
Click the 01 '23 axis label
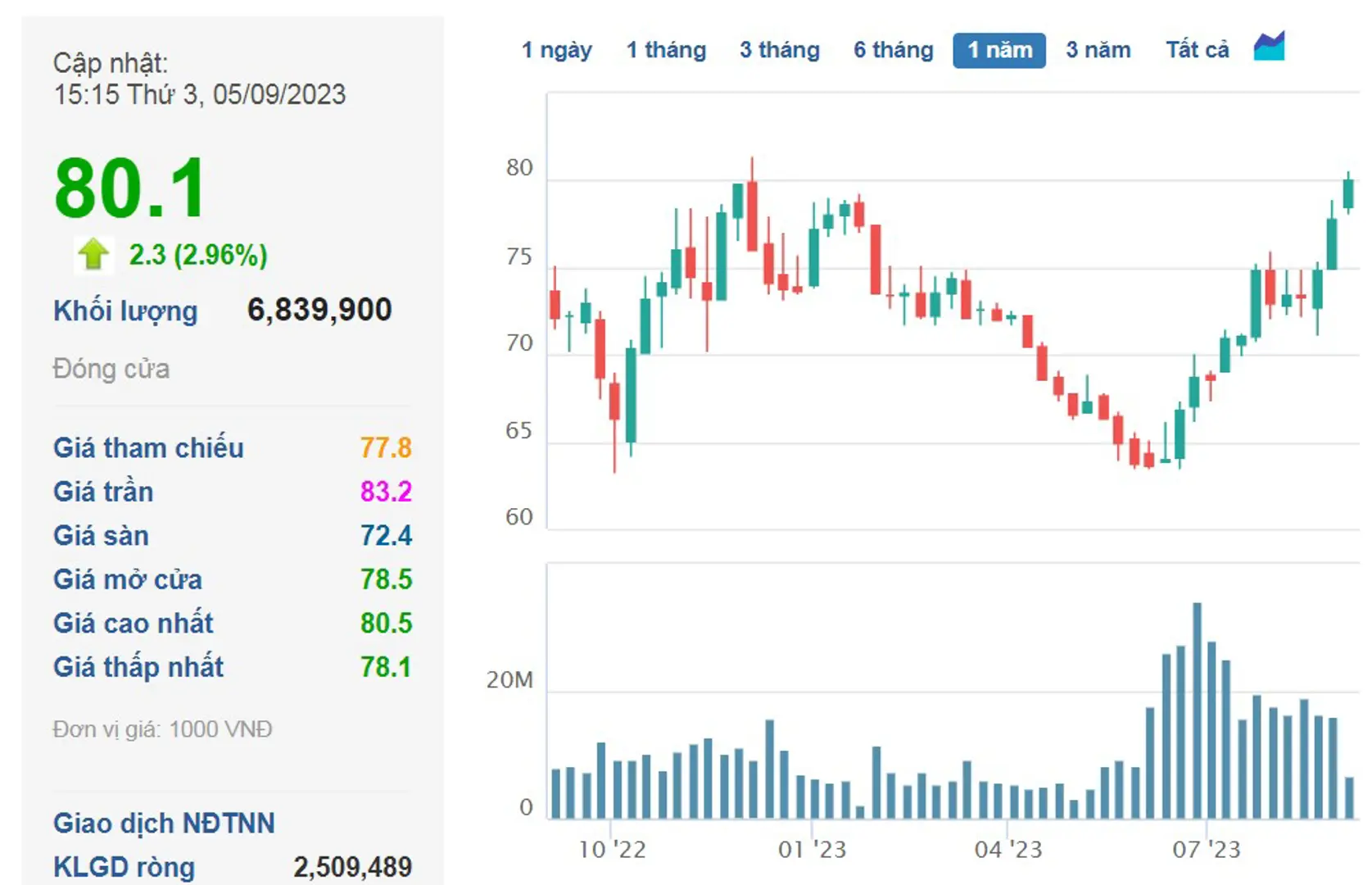tap(812, 850)
